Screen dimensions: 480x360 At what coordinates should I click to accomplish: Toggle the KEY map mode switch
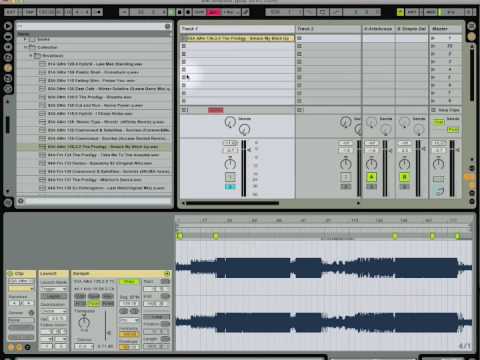412,12
